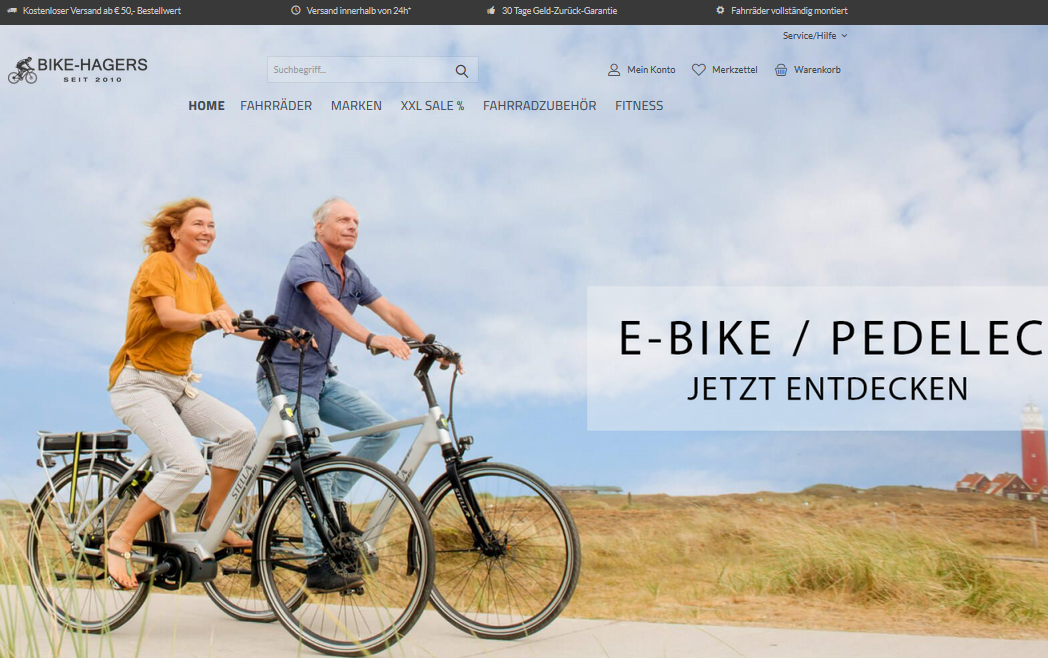Image resolution: width=1048 pixels, height=663 pixels.
Task: Click the truck icon for Kostenloser Versand
Action: pos(12,11)
